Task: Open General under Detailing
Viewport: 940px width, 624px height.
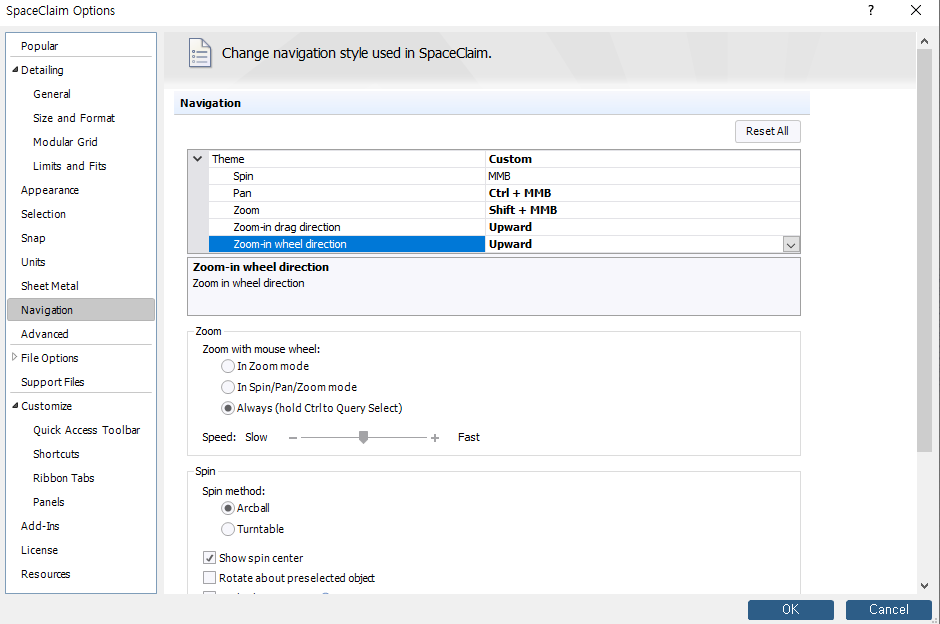Action: (x=52, y=94)
